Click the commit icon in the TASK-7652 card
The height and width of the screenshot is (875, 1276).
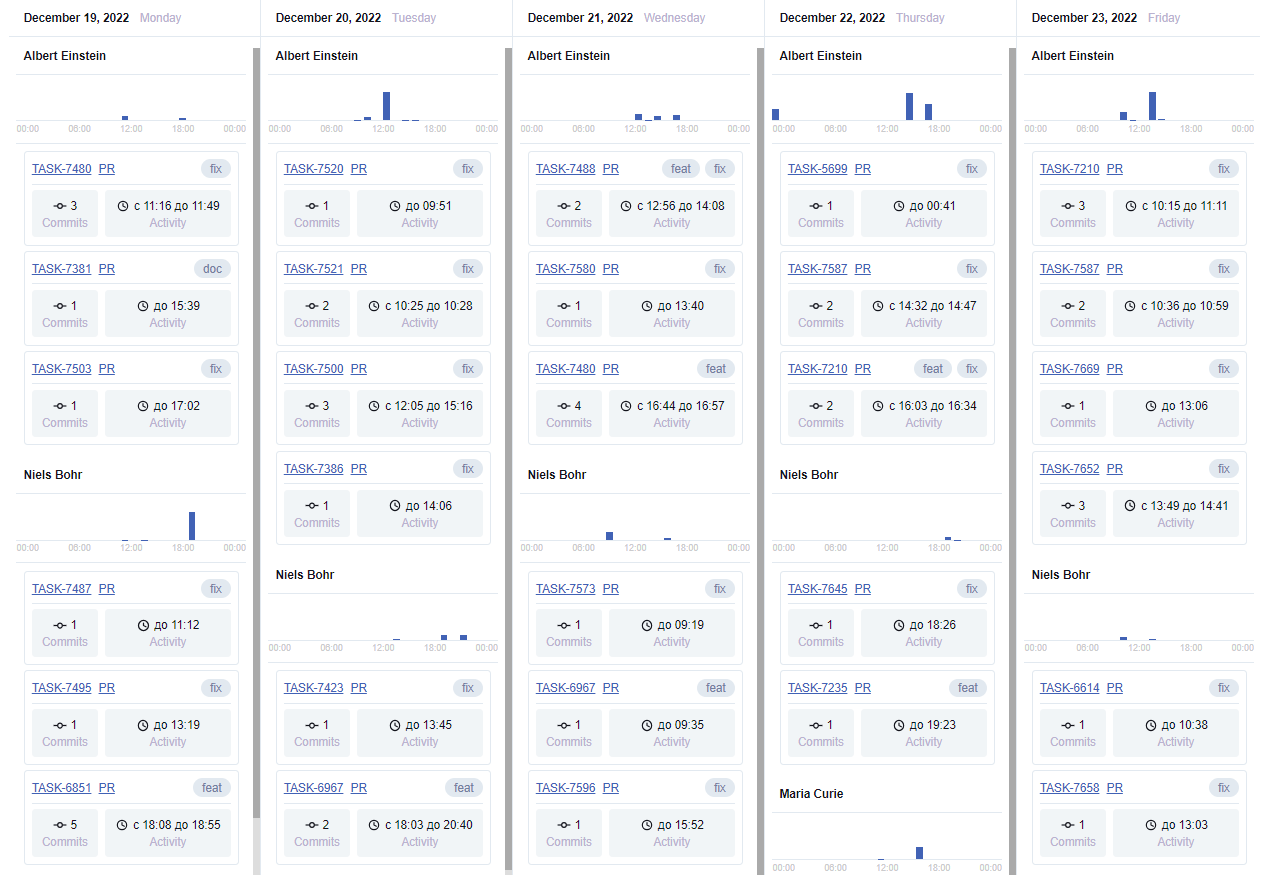[x=1067, y=506]
